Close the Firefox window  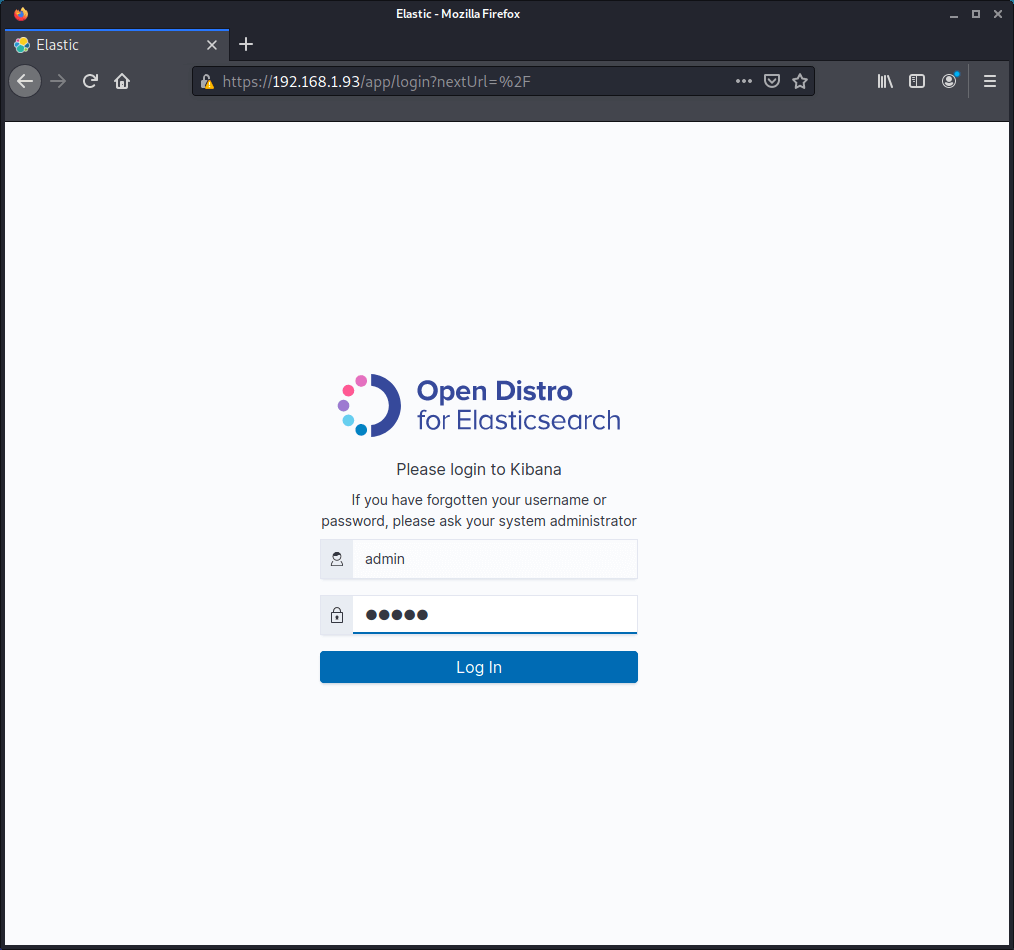[x=998, y=14]
